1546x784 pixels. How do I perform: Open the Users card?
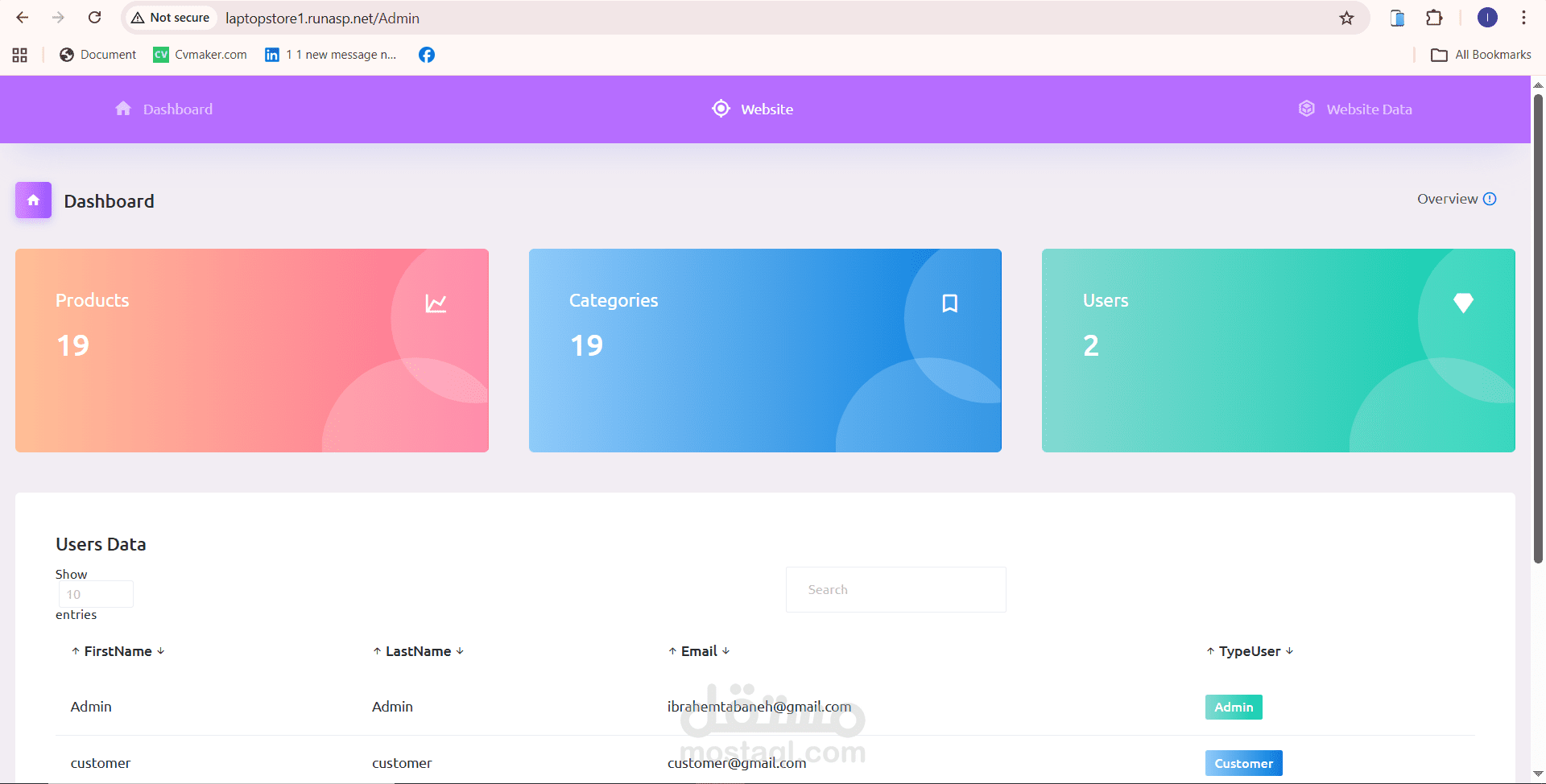pyautogui.click(x=1278, y=350)
